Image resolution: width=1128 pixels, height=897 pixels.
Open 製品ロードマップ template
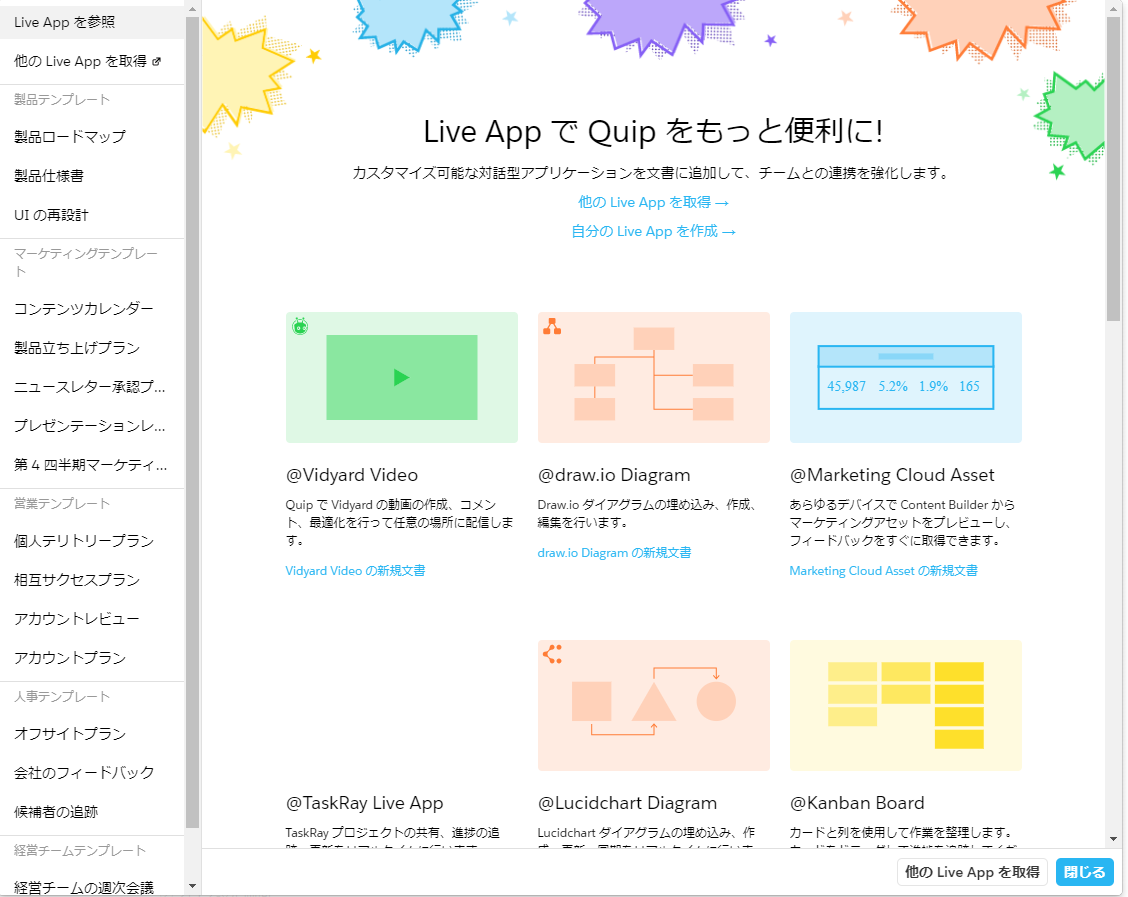[70, 137]
